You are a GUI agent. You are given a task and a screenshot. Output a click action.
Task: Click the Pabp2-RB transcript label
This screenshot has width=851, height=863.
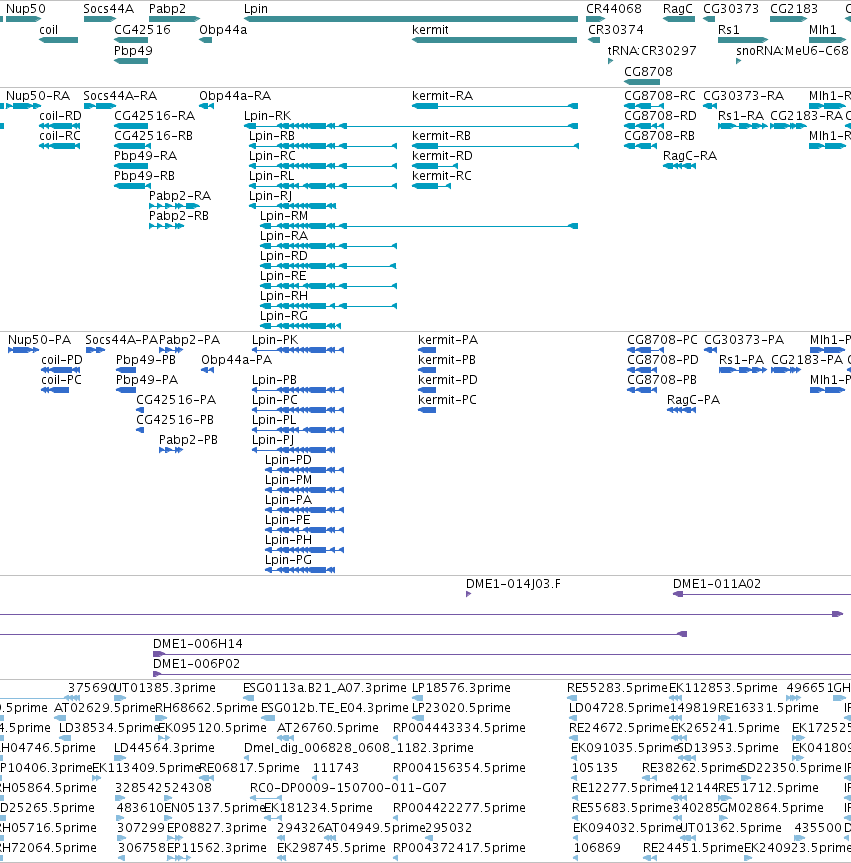[179, 216]
